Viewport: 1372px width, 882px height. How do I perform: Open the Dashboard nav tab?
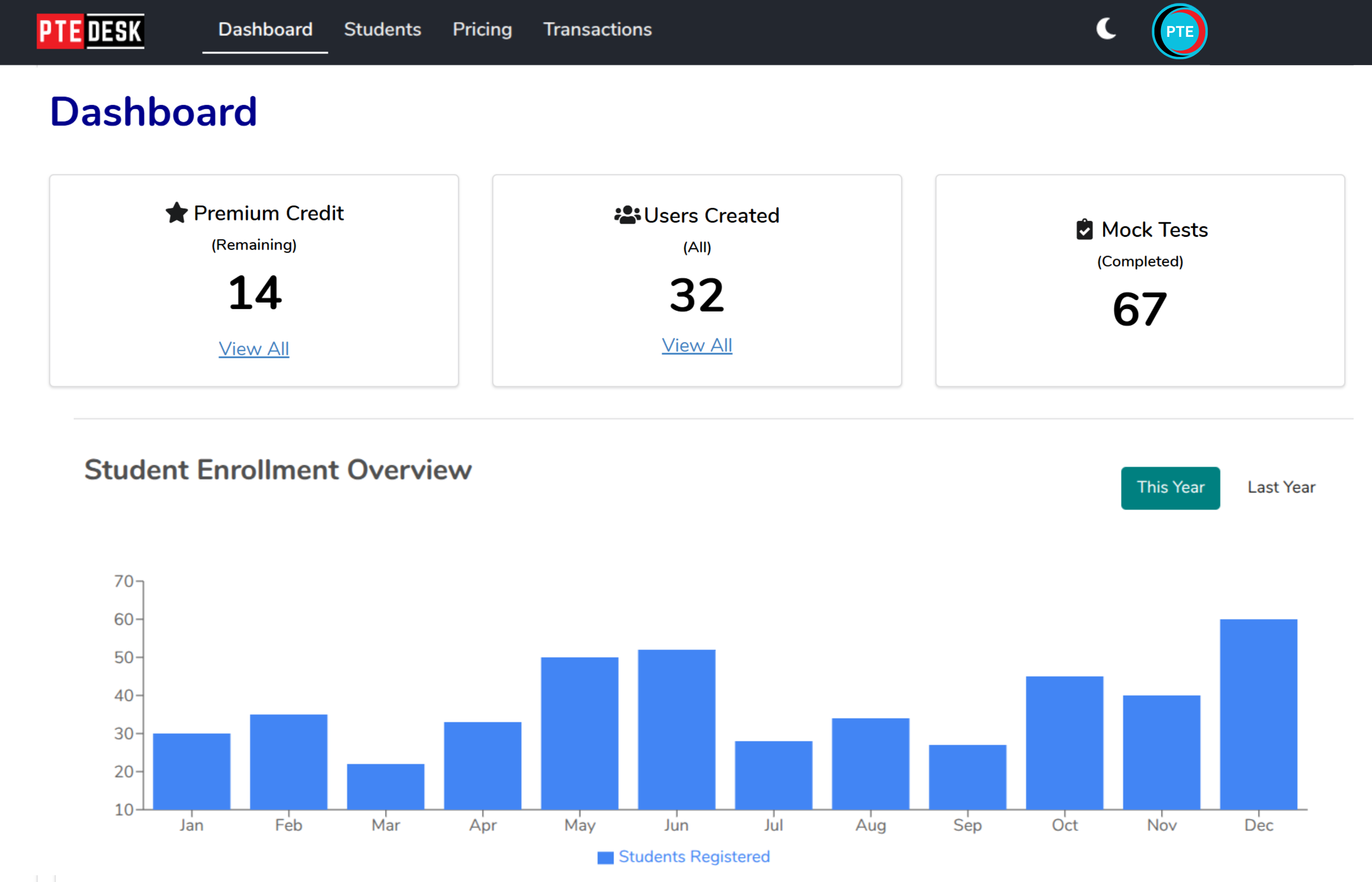point(265,30)
